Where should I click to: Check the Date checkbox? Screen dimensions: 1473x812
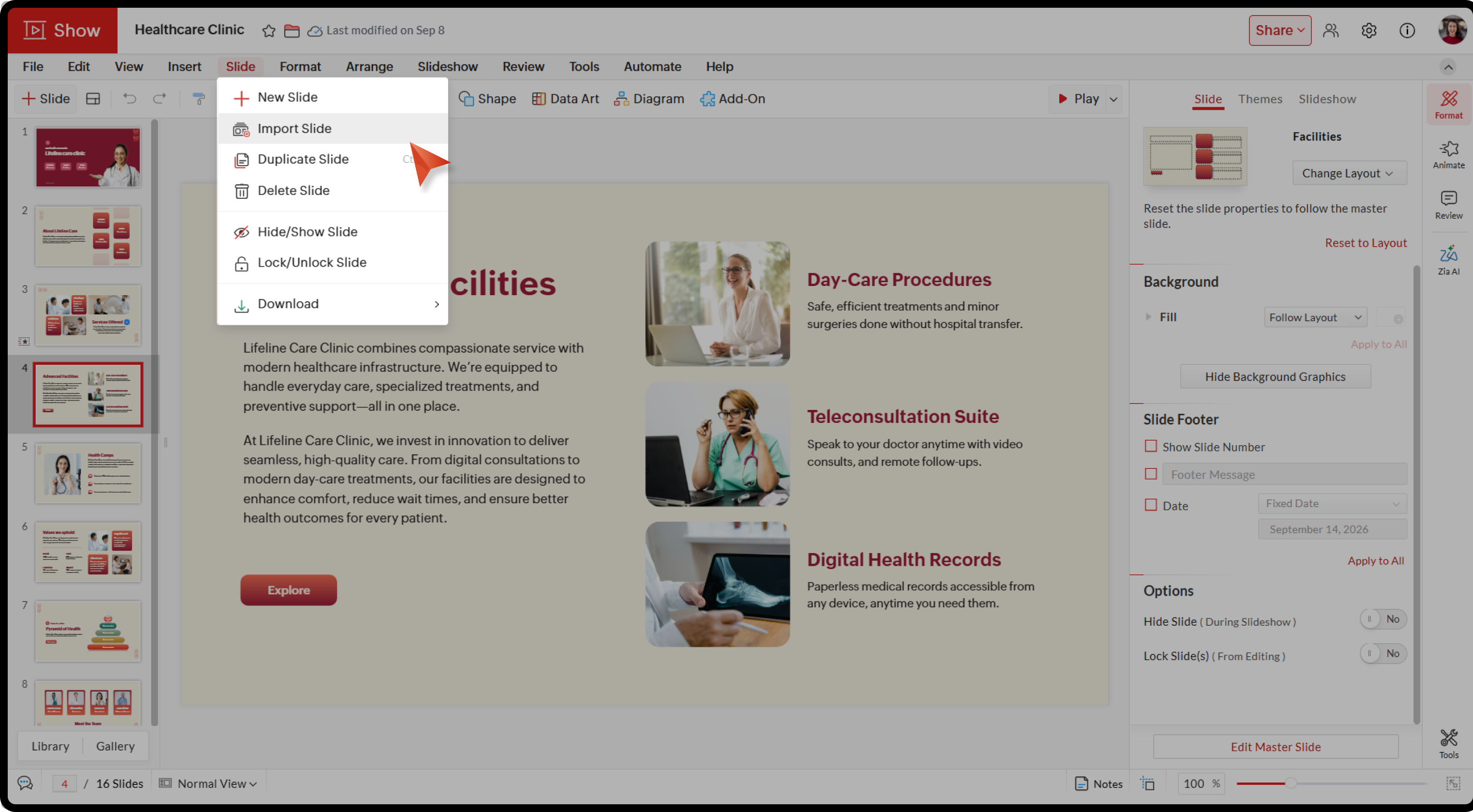click(1151, 505)
